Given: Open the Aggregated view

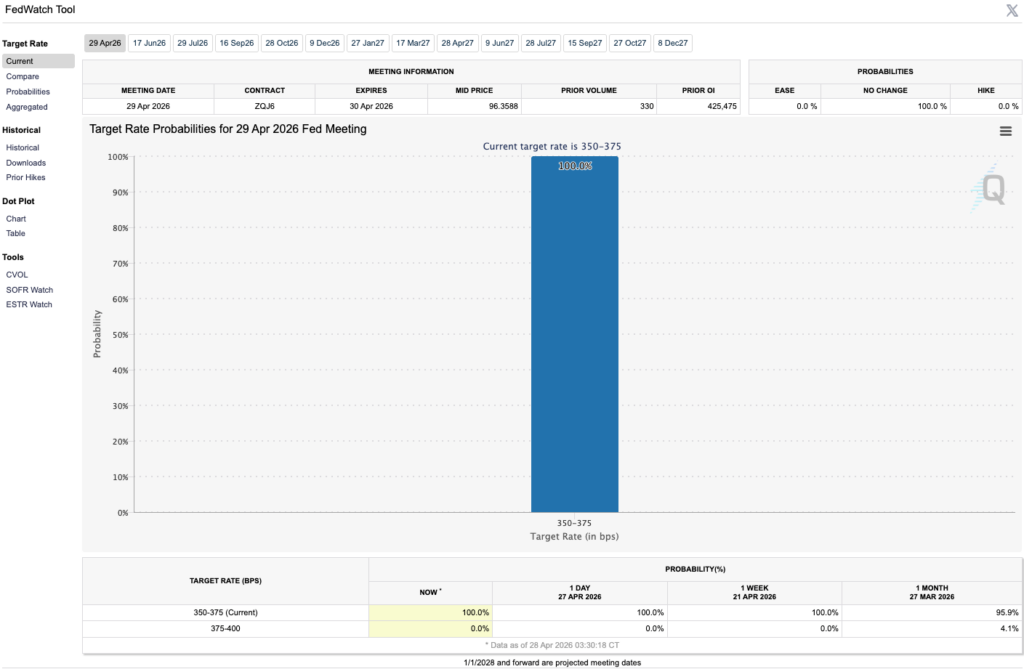Looking at the screenshot, I should [x=27, y=107].
